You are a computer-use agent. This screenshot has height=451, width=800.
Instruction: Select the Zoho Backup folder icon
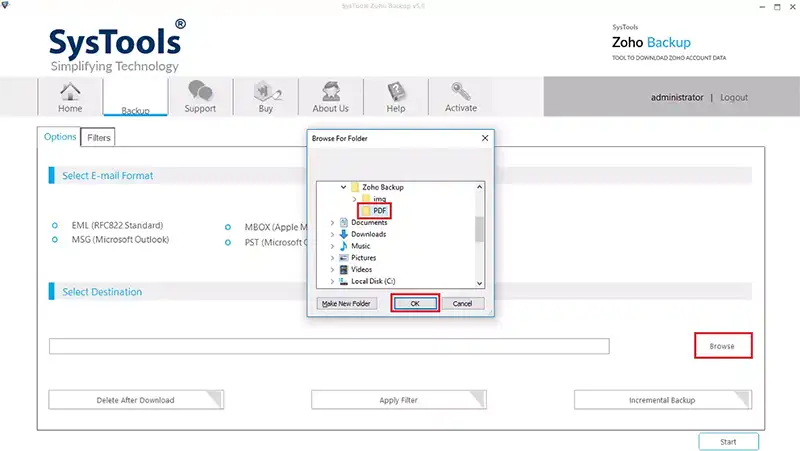(x=355, y=187)
